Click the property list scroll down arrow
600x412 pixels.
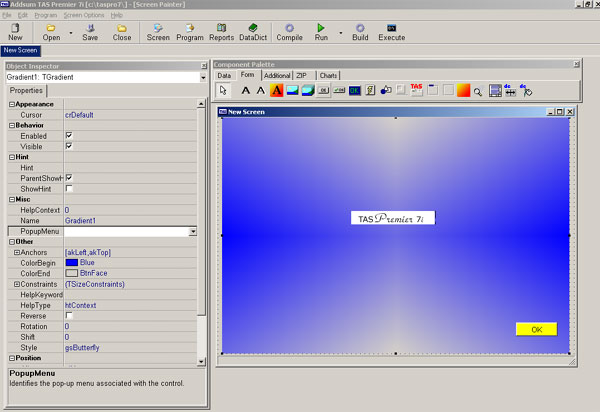click(201, 362)
